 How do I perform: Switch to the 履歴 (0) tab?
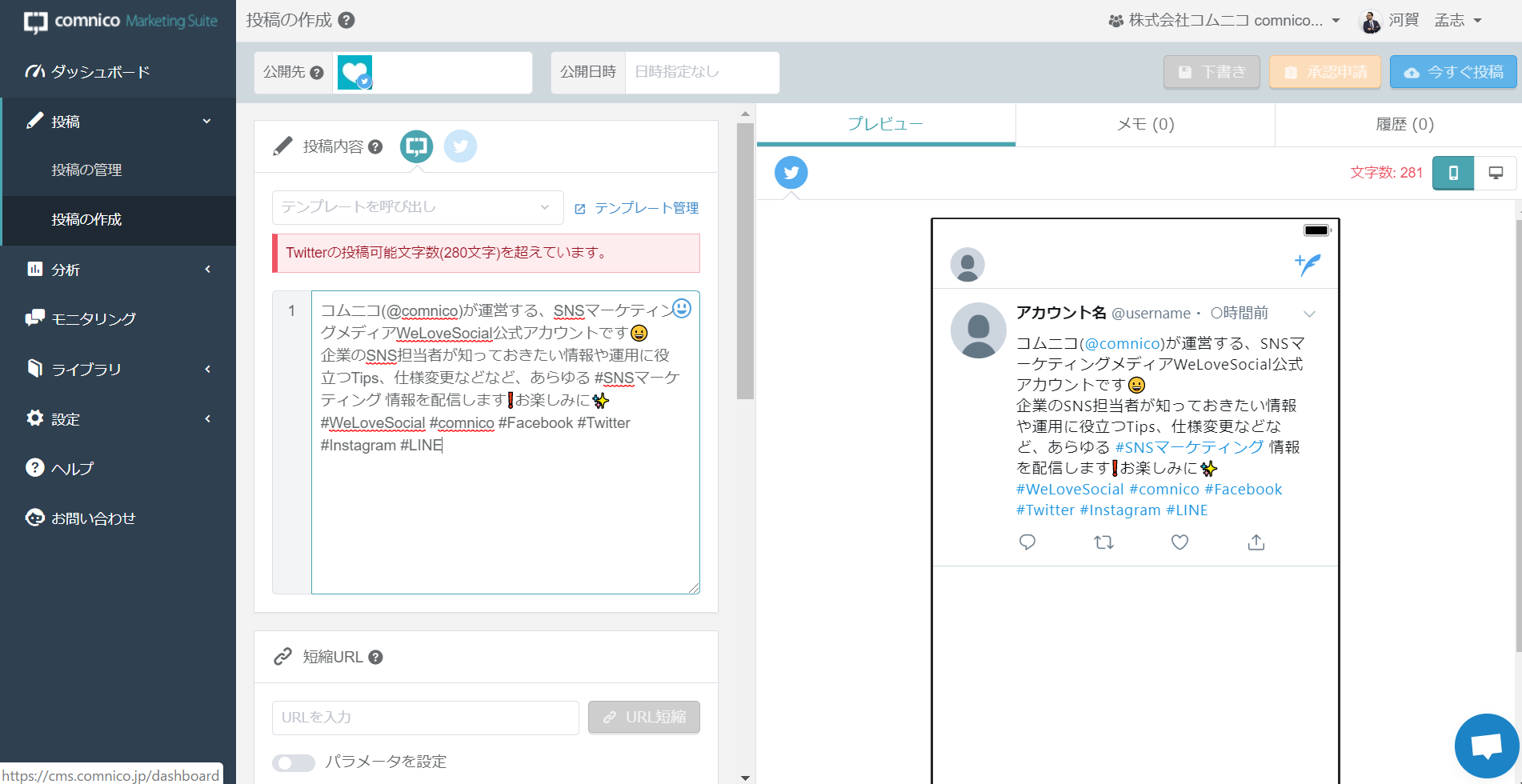pyautogui.click(x=1404, y=124)
